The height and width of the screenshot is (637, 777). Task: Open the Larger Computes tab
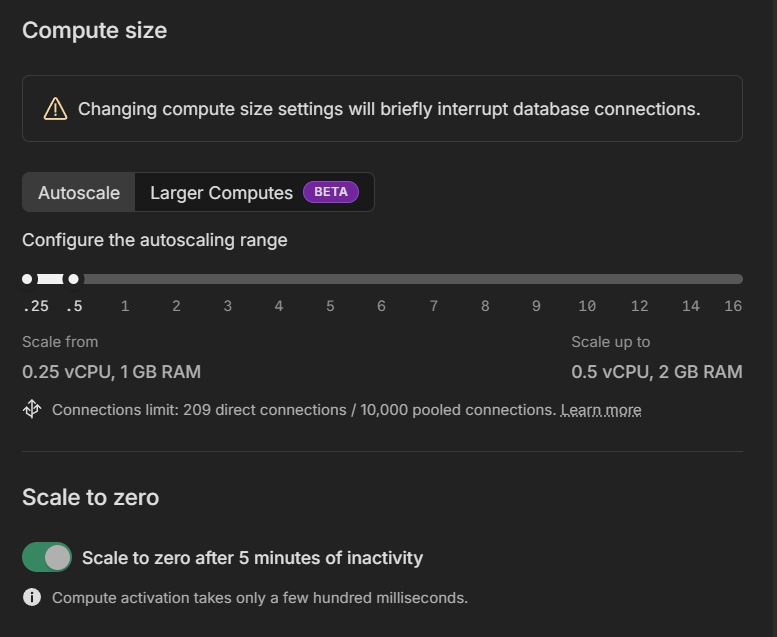point(254,192)
